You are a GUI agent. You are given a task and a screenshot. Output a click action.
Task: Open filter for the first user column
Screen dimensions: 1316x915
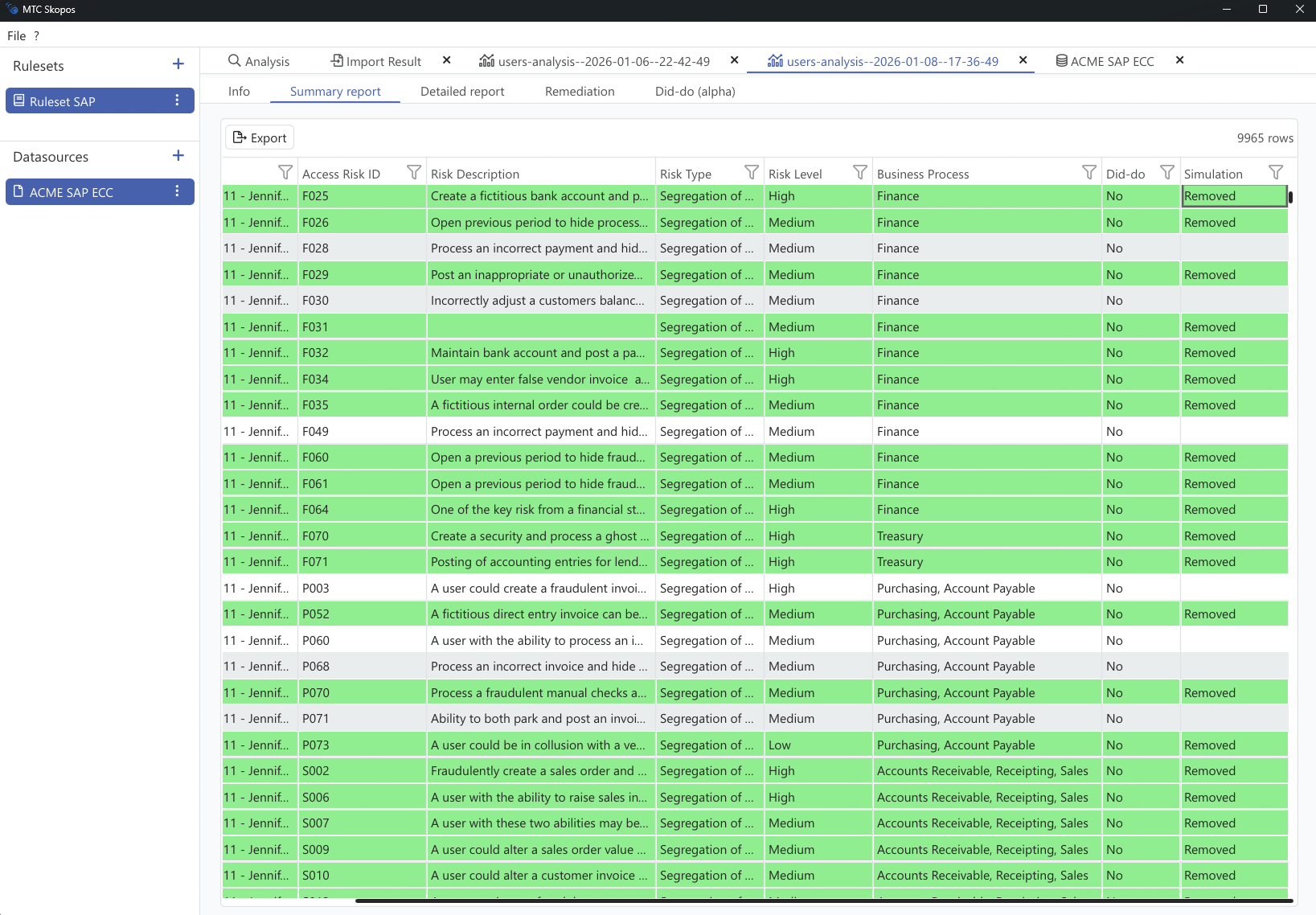coord(285,173)
